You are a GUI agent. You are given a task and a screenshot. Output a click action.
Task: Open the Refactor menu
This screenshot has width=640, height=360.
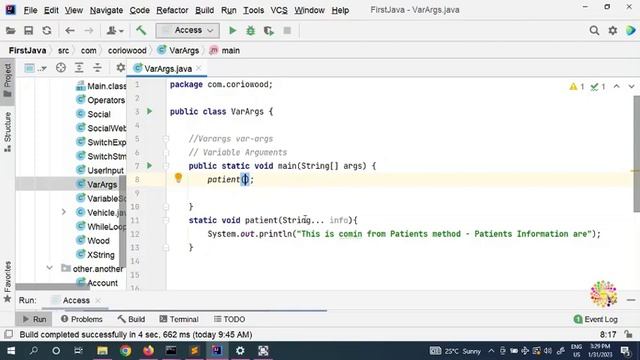pos(172,10)
